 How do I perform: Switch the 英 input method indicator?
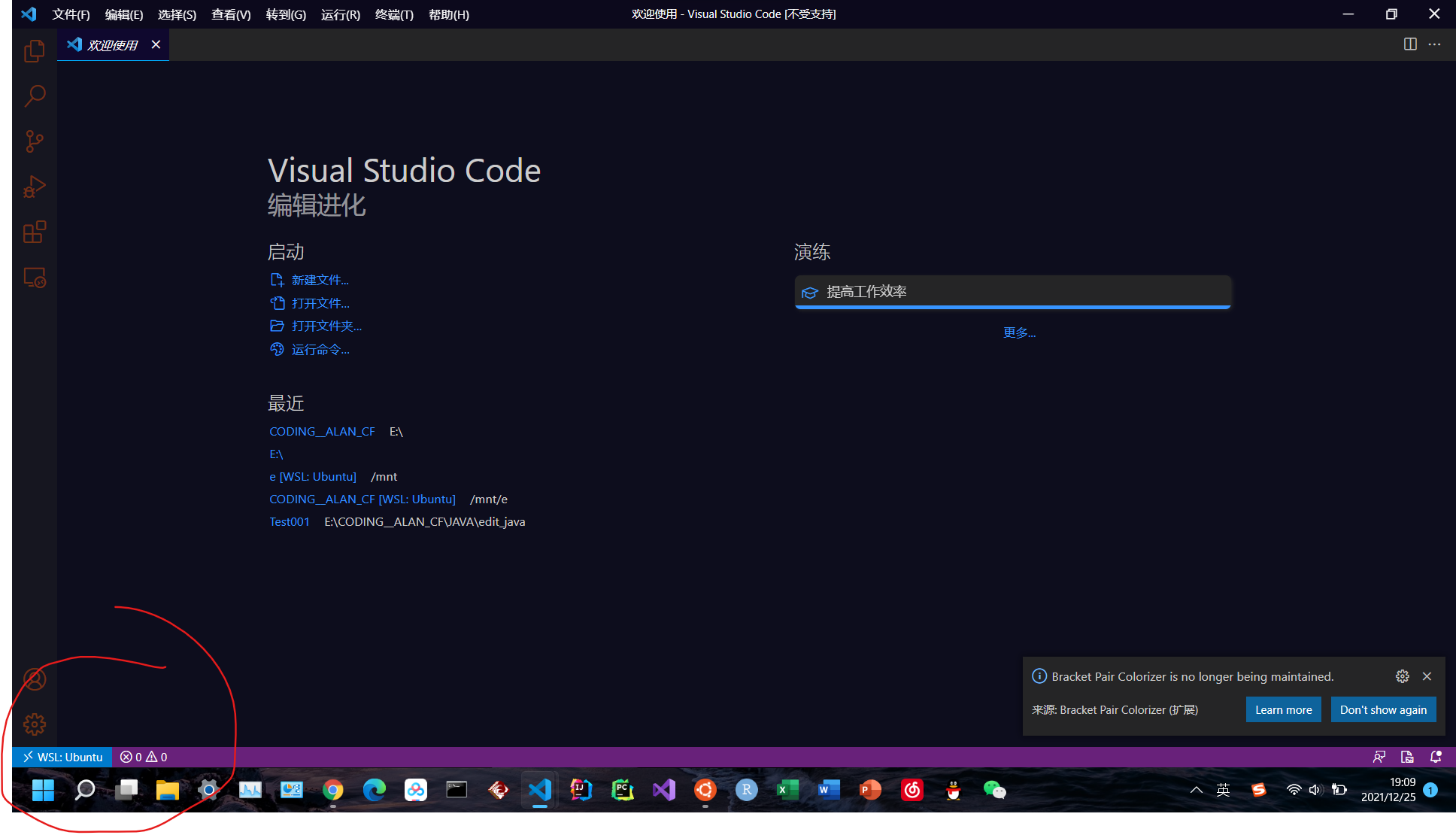[x=1223, y=790]
